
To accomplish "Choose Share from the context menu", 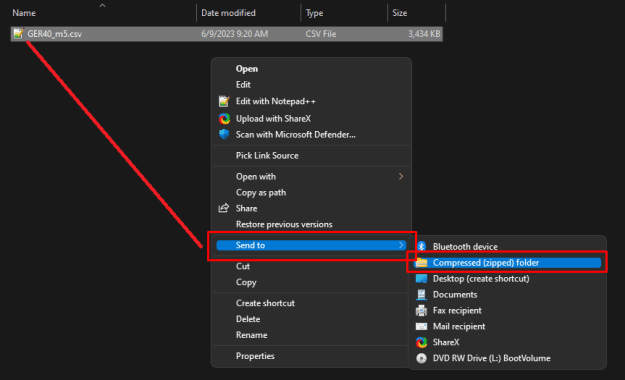I will click(246, 209).
